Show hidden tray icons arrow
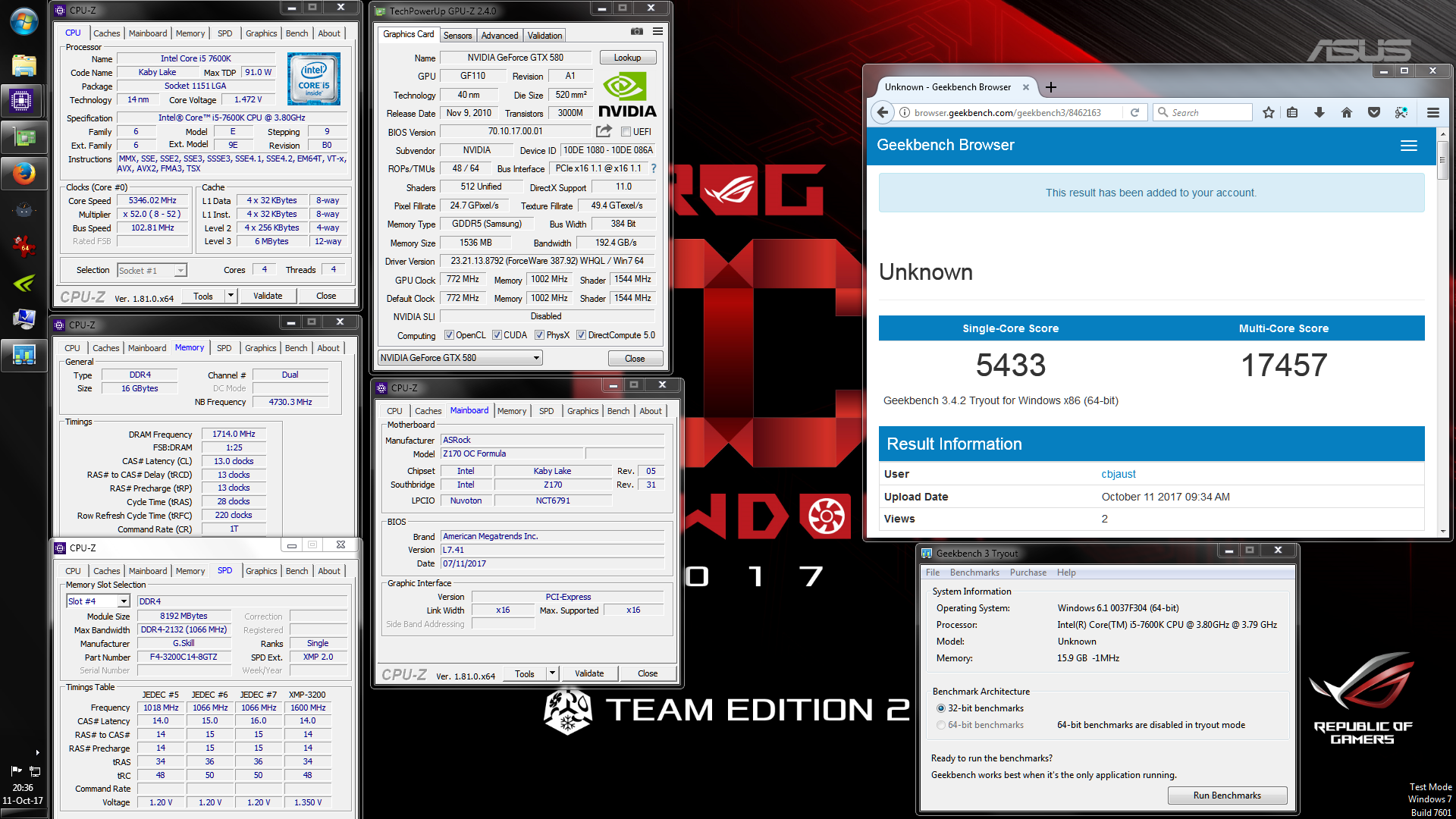1456x819 pixels. click(37, 753)
